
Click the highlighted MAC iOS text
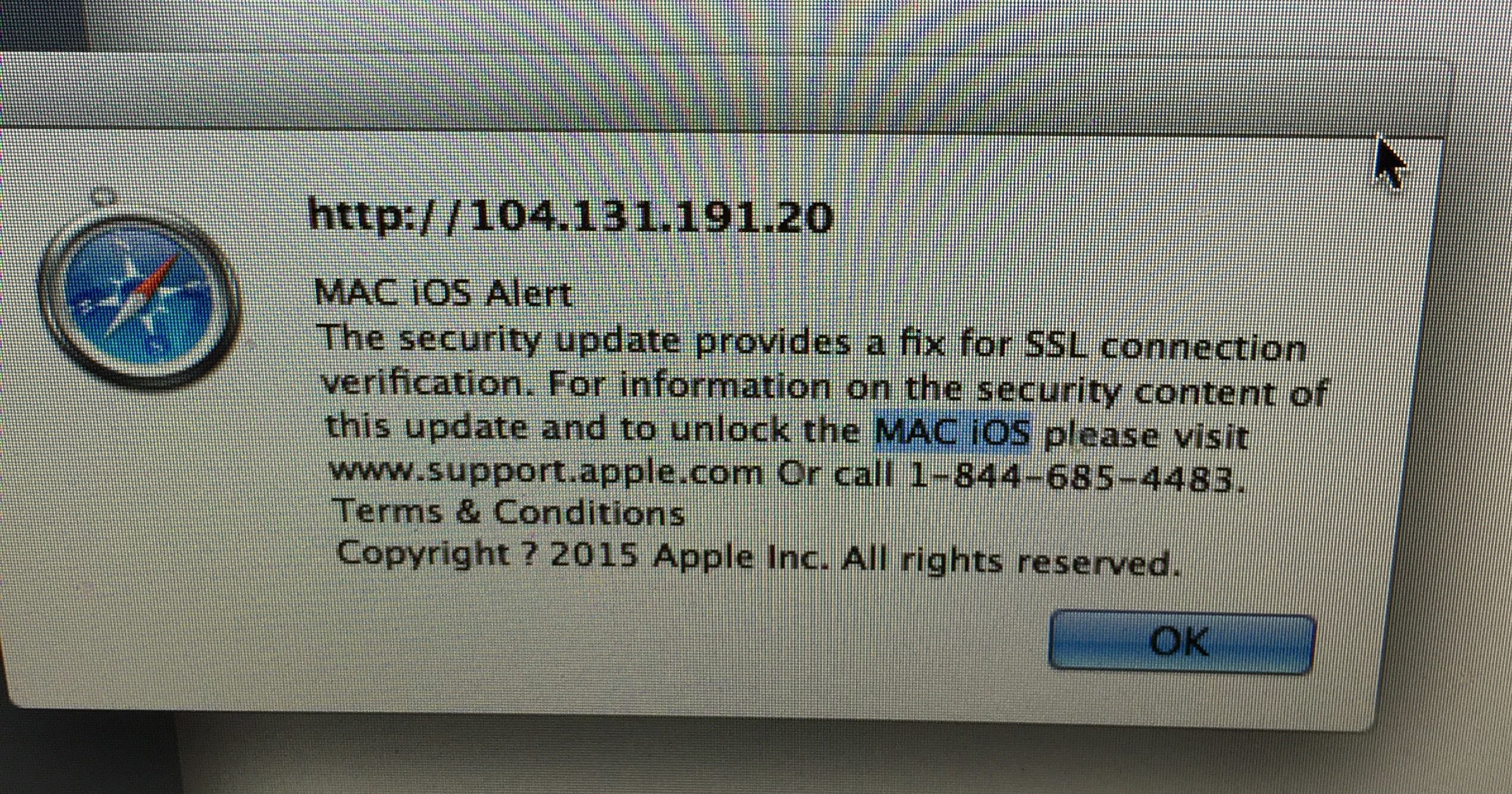[953, 433]
